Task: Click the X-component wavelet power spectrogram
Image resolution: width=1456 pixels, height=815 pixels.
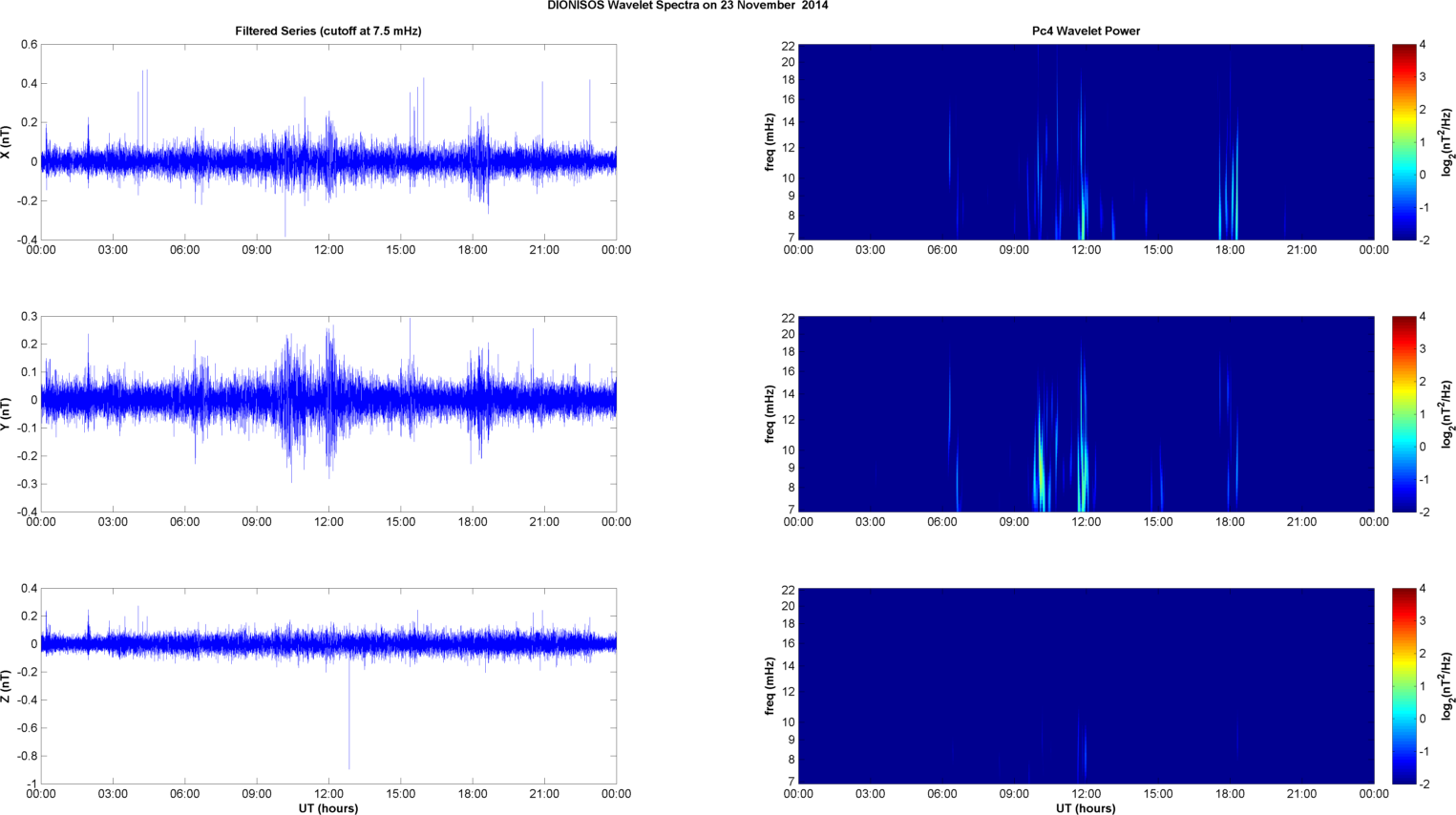Action: 1086,142
